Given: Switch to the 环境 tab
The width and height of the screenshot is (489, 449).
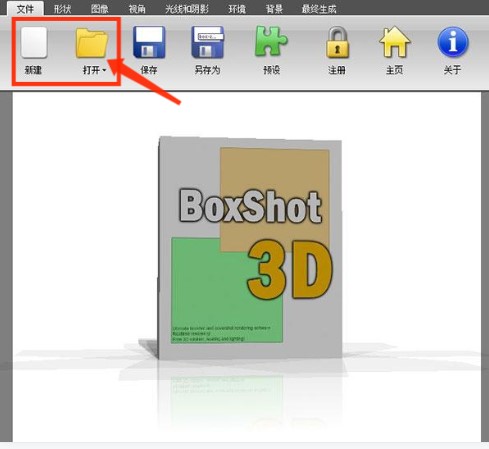Looking at the screenshot, I should tap(237, 9).
